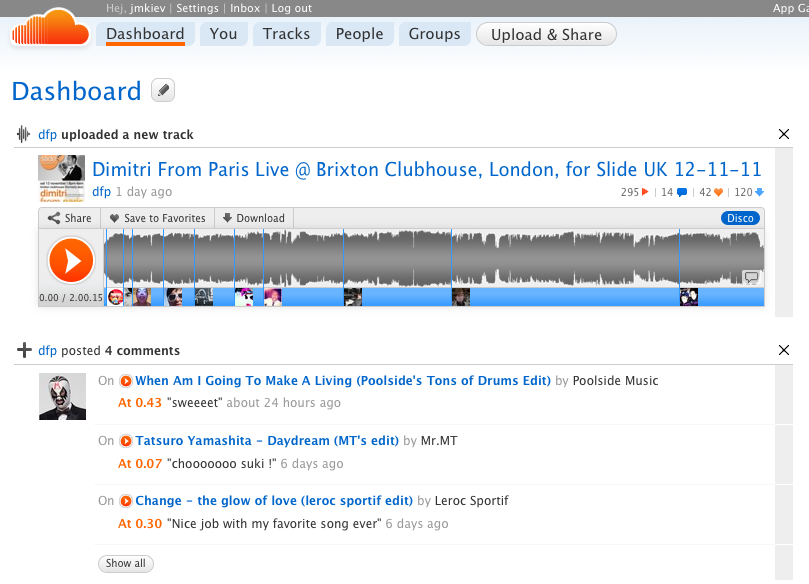Click the Dashboard page heading
The width and height of the screenshot is (809, 584).
click(76, 91)
